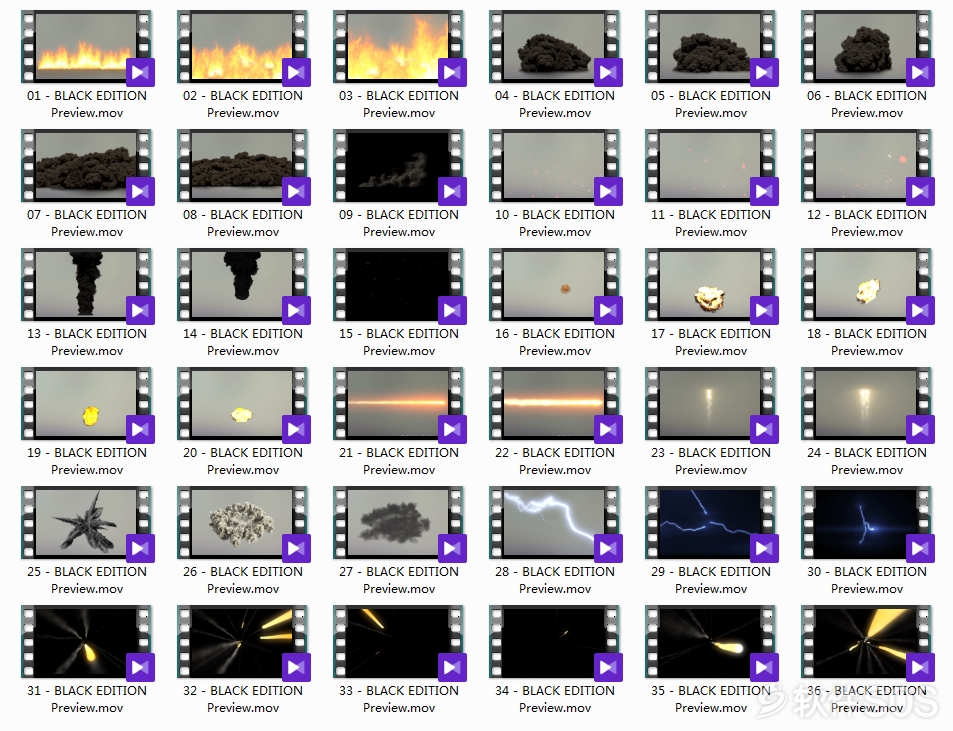This screenshot has width=953, height=731.
Task: Select the 30 - BLACK EDITION blue spark thumbnail
Action: point(867,523)
